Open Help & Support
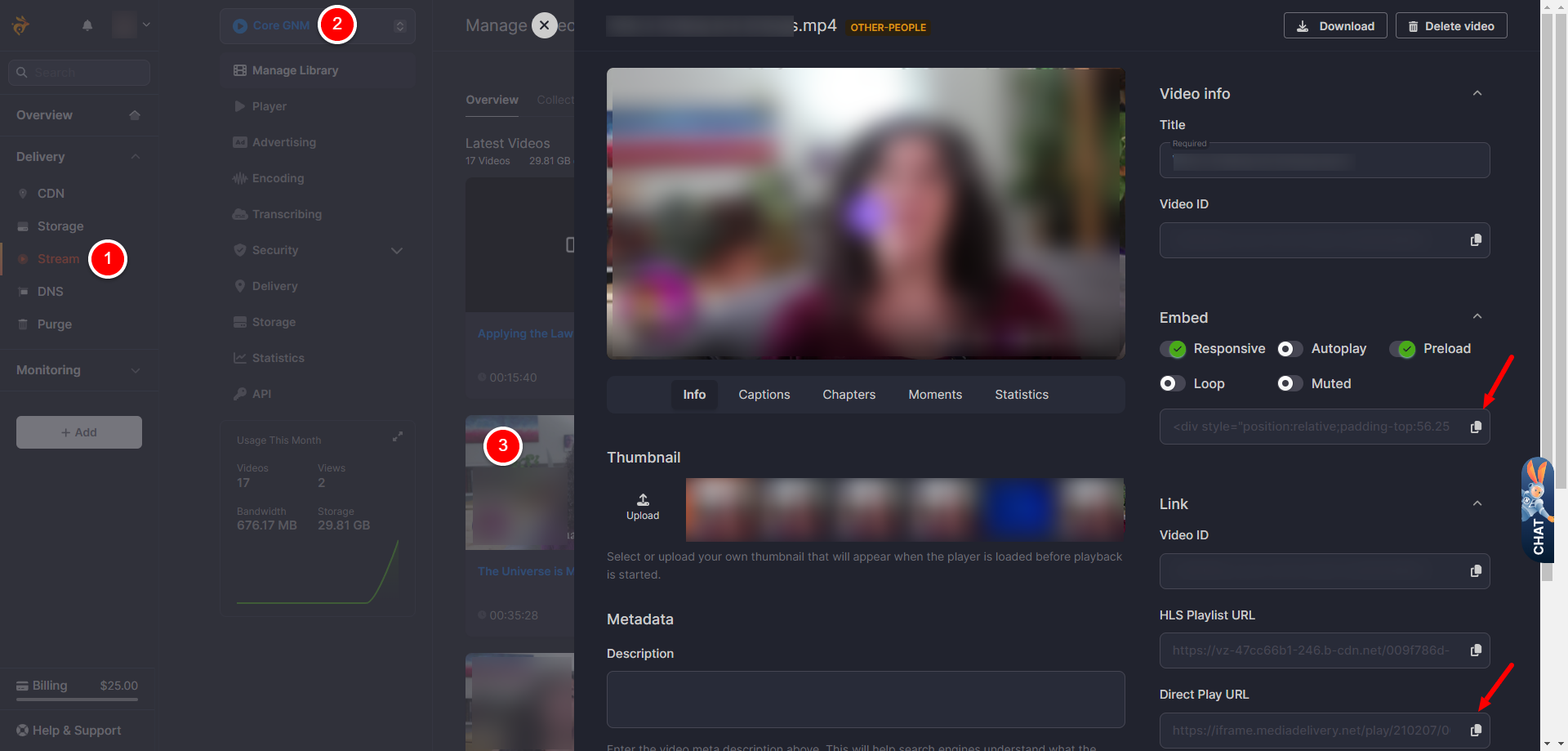Image resolution: width=1568 pixels, height=751 pixels. (x=69, y=731)
